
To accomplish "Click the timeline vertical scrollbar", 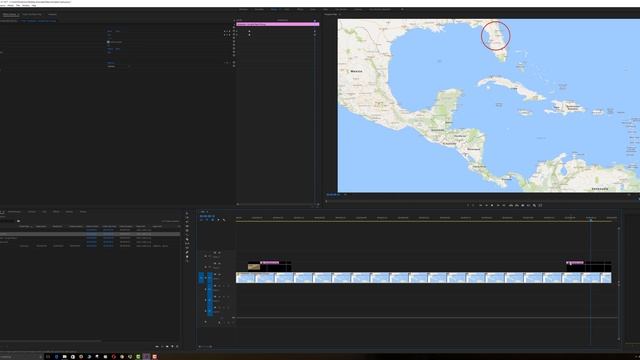I will pos(619,255).
